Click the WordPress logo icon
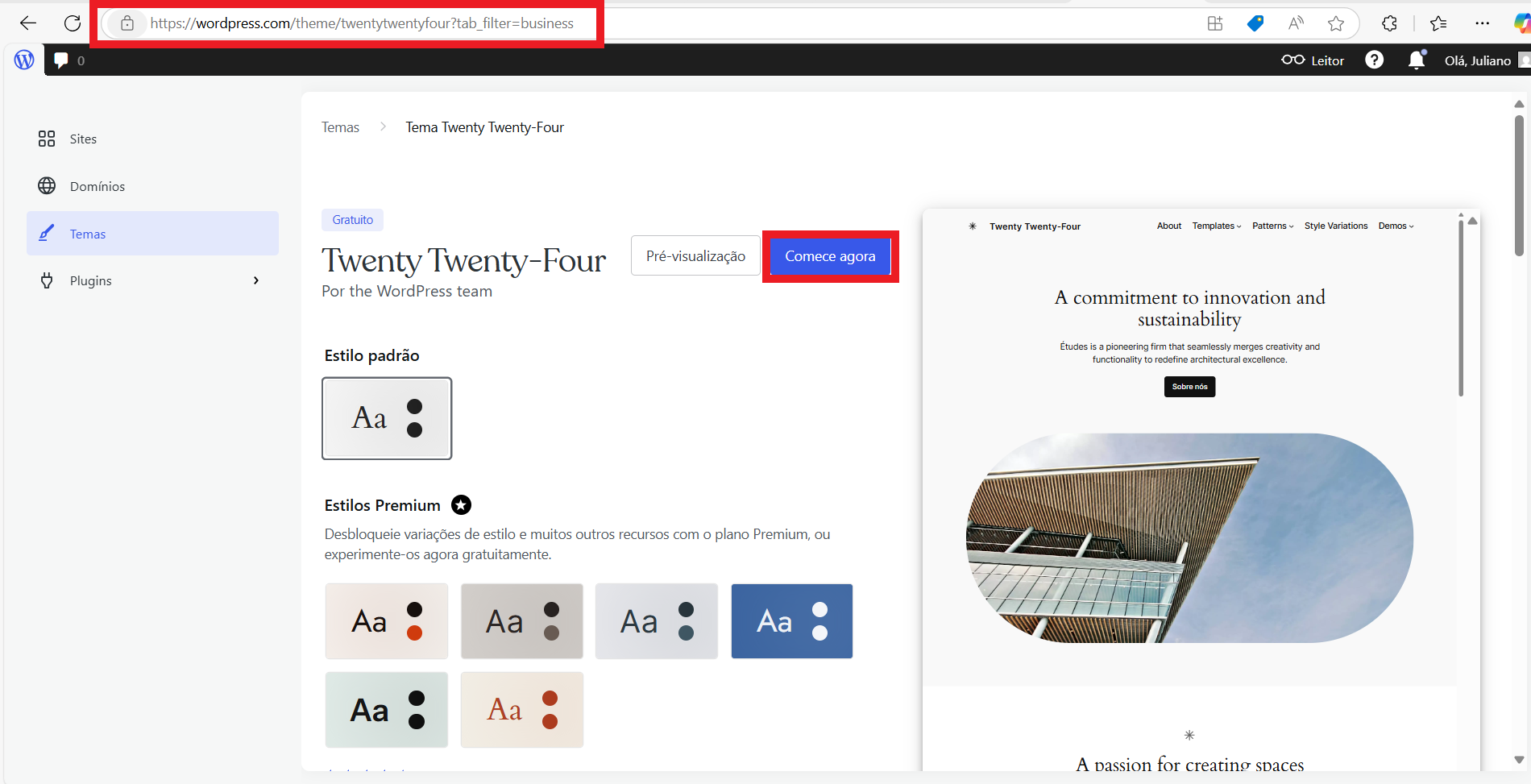The height and width of the screenshot is (784, 1531). click(x=24, y=60)
